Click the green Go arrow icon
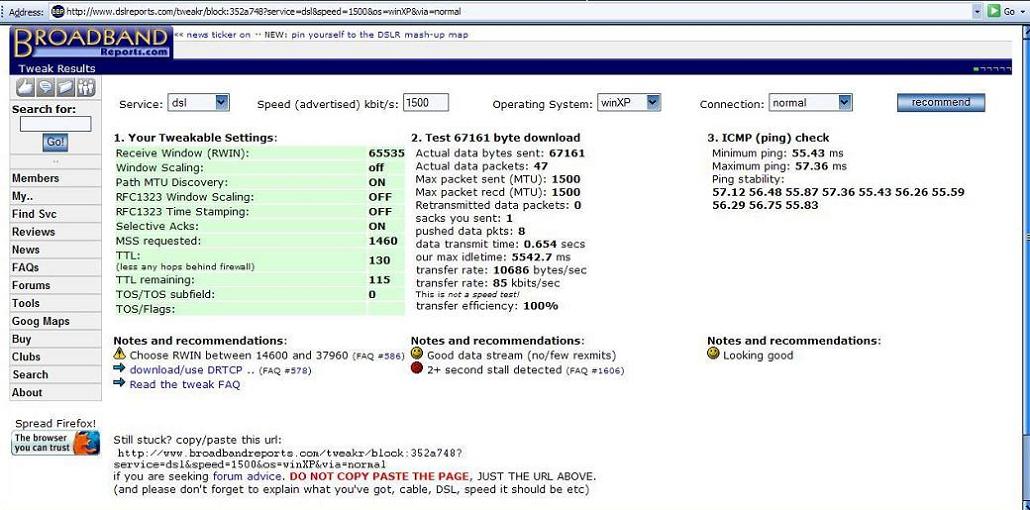Image resolution: width=1030 pixels, height=510 pixels. click(994, 11)
